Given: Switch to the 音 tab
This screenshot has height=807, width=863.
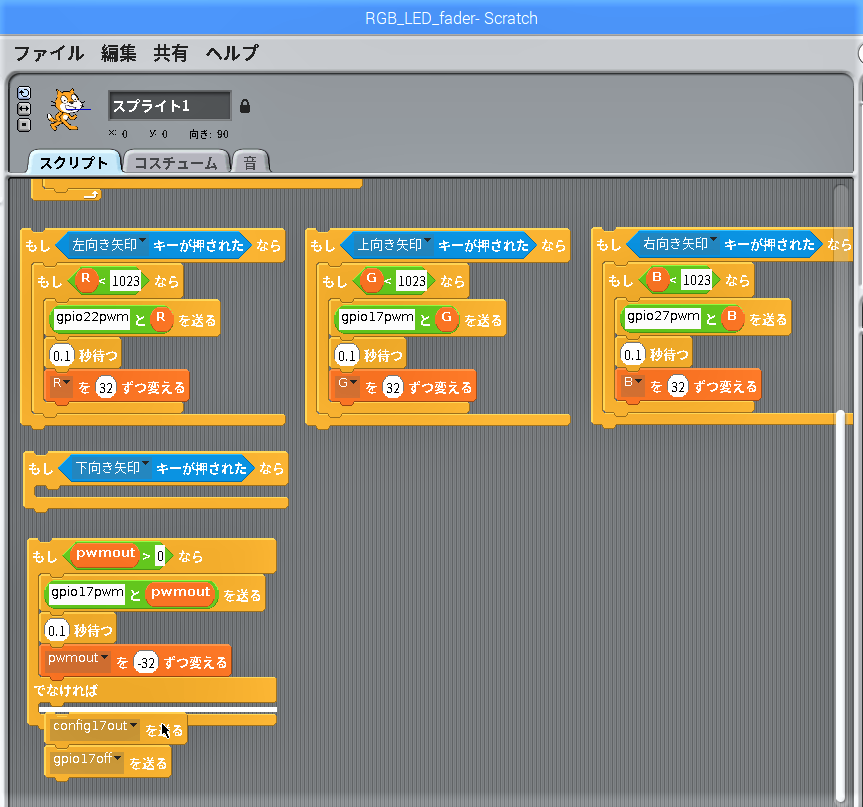Looking at the screenshot, I should point(250,163).
